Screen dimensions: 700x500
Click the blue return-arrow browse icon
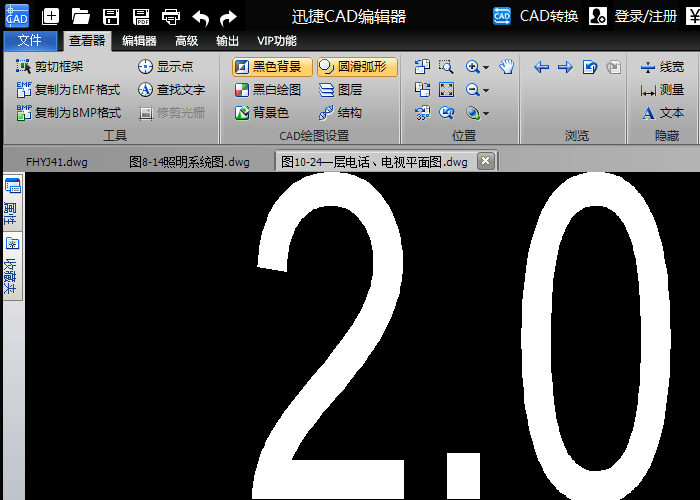[590, 67]
